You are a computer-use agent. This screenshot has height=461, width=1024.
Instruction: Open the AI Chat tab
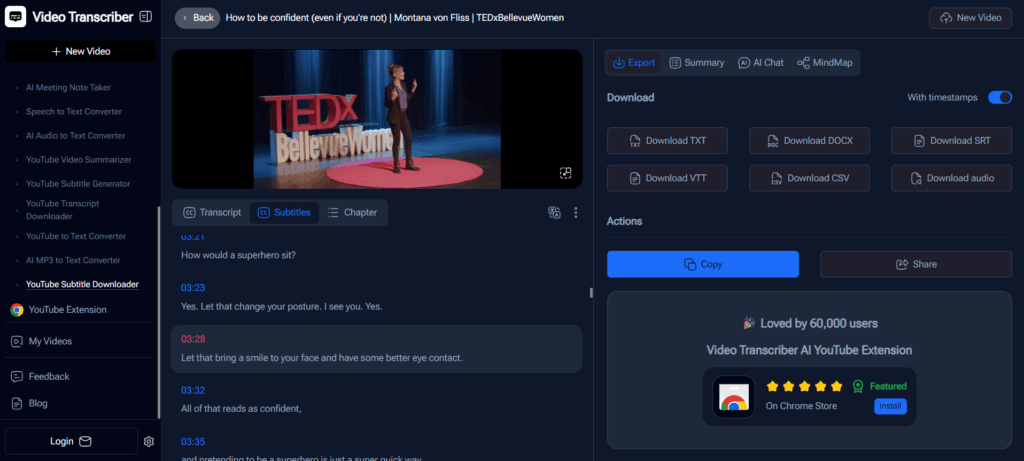[761, 63]
